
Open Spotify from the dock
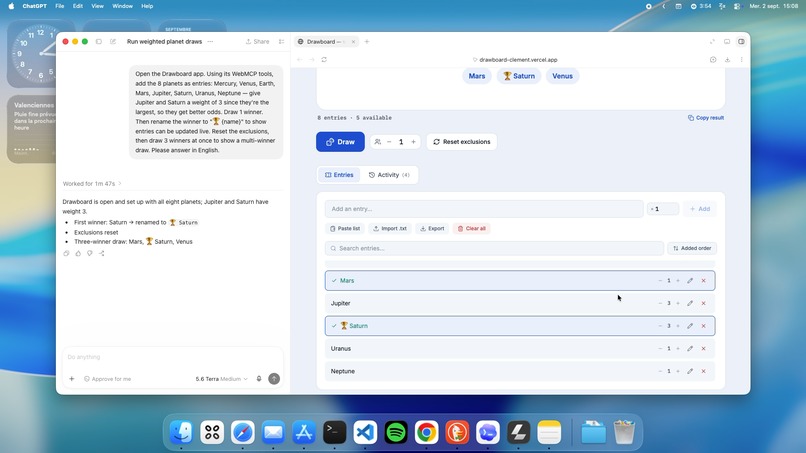[x=396, y=432]
